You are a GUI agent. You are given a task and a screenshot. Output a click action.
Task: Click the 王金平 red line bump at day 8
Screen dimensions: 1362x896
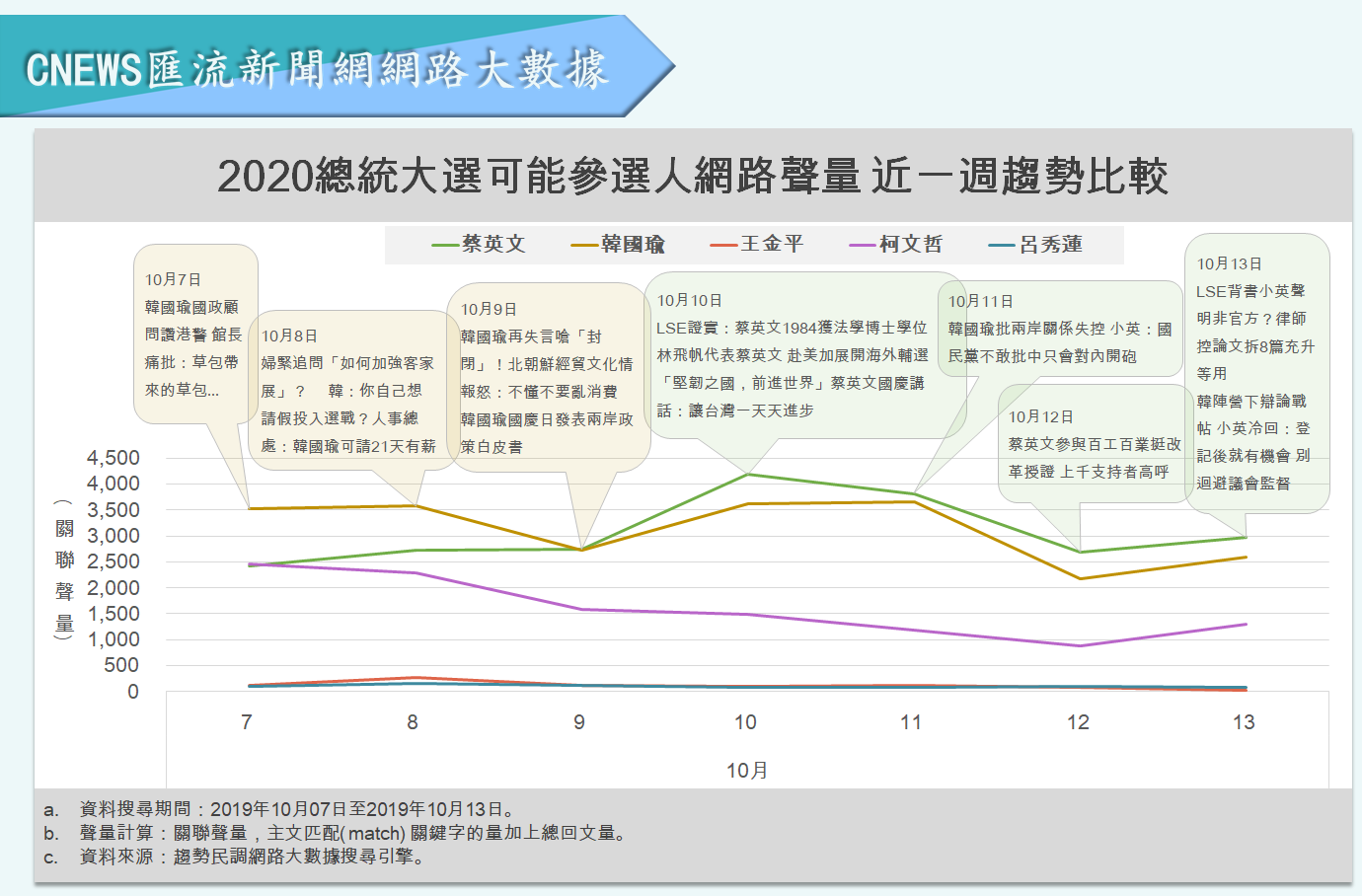(x=415, y=678)
